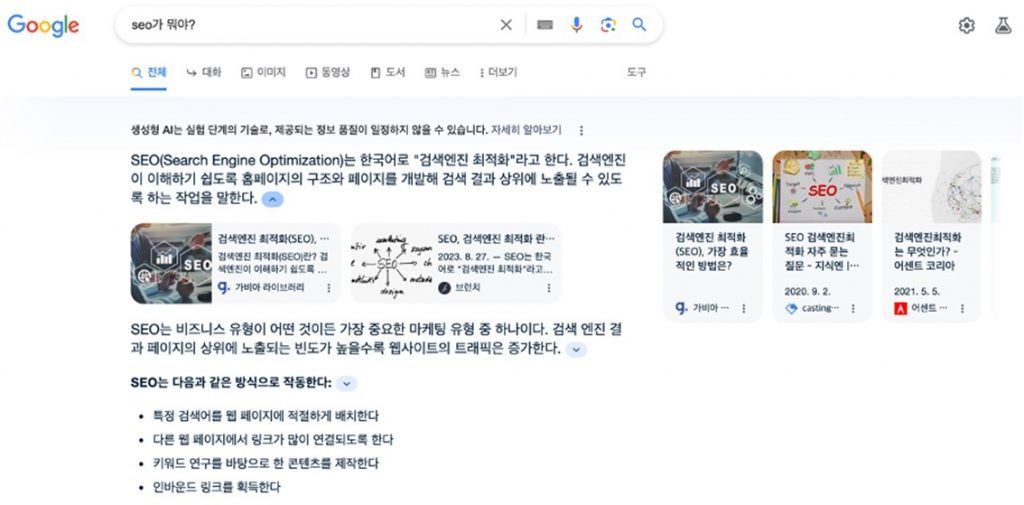Click the 자세히 알아보기 link
This screenshot has width=1024, height=505.
pos(526,130)
